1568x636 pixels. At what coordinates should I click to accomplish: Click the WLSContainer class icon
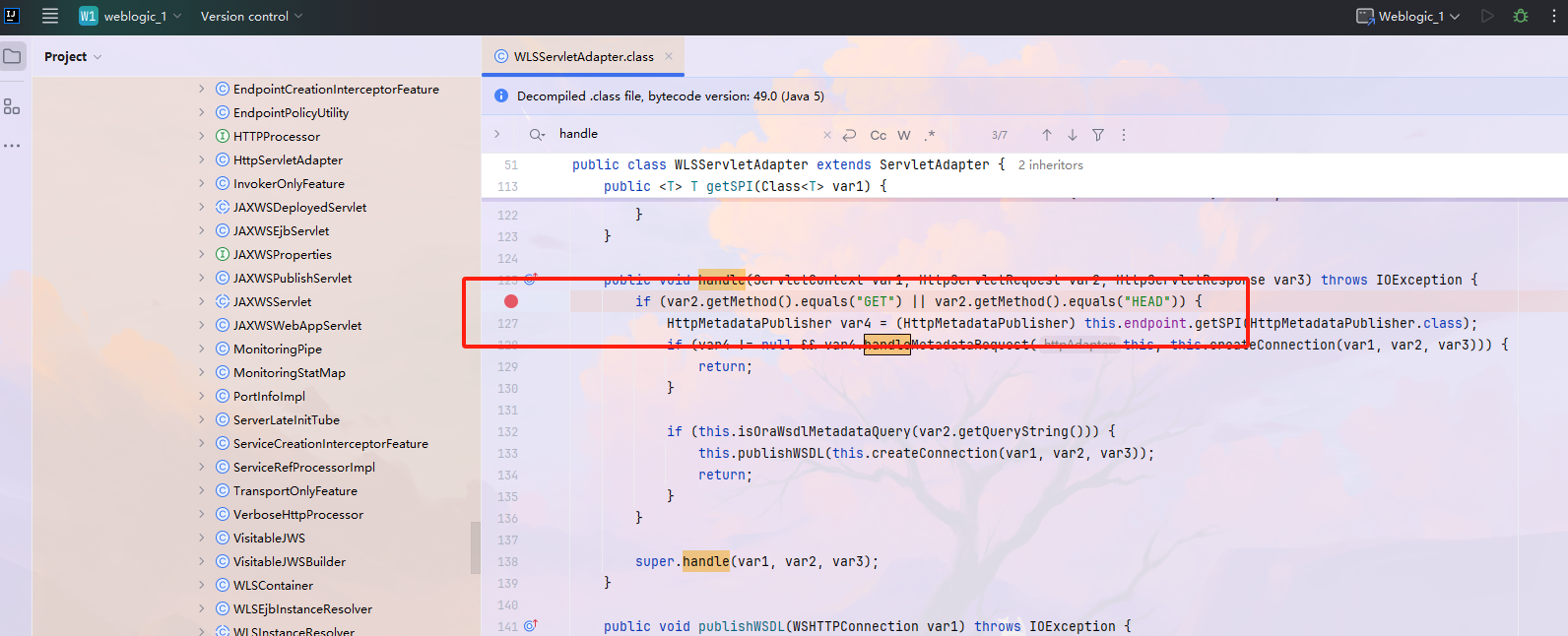223,585
